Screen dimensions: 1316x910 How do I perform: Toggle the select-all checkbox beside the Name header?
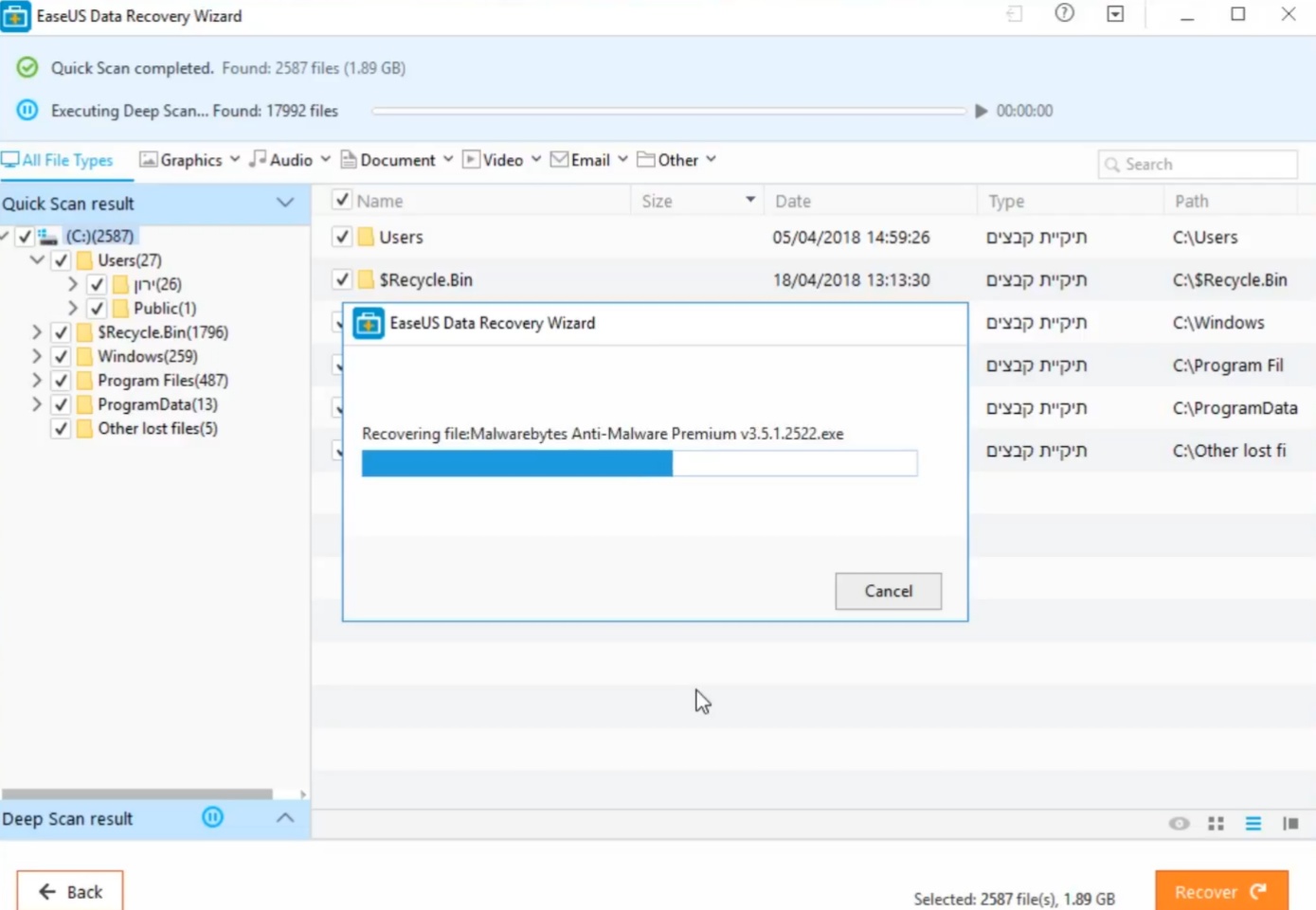[x=342, y=200]
